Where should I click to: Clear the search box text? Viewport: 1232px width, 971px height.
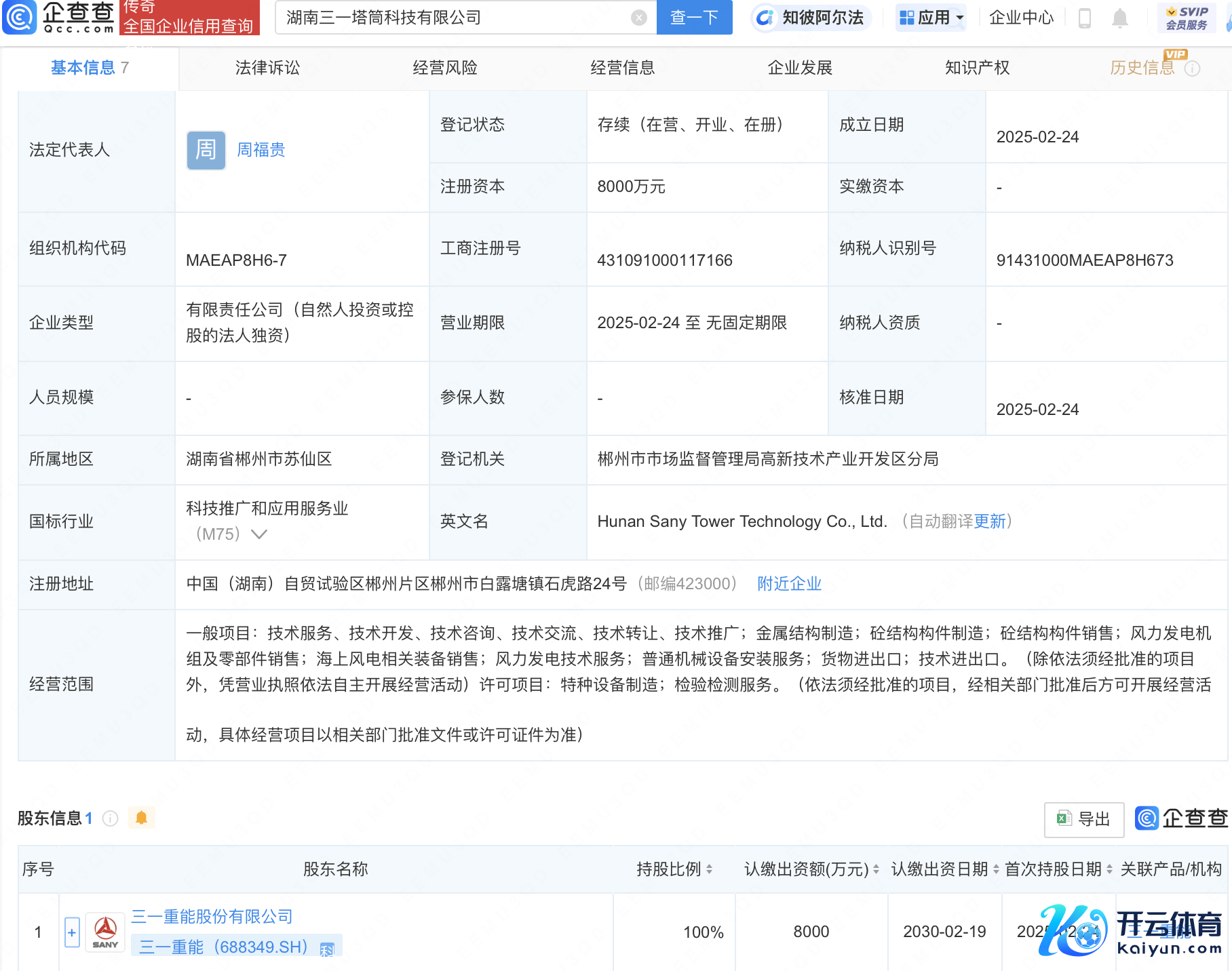[638, 18]
